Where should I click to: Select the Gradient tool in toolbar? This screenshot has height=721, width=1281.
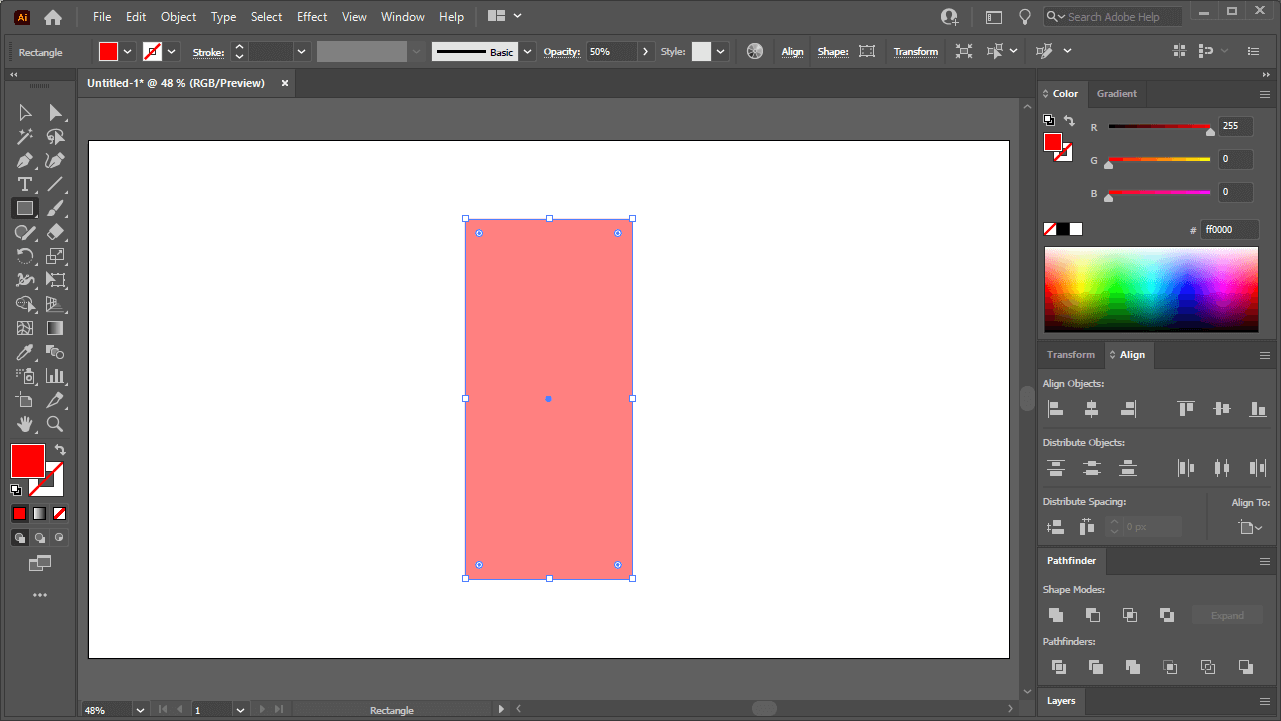tap(56, 328)
